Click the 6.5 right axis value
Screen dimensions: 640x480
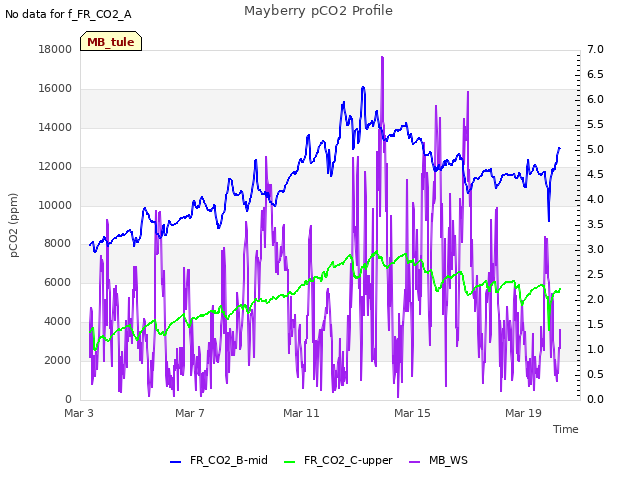tap(595, 74)
